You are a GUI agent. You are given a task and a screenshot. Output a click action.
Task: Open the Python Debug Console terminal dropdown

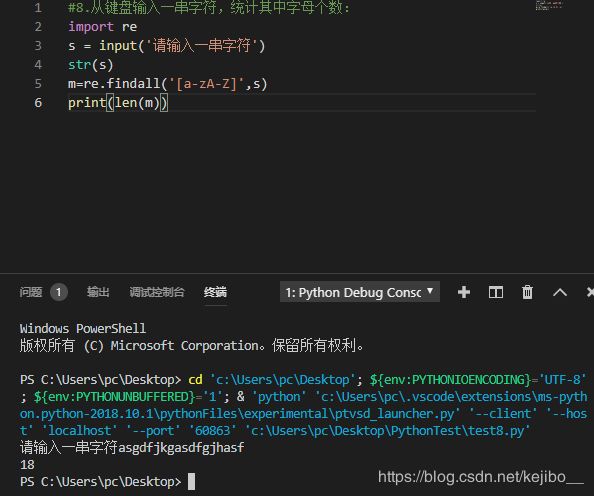pos(360,292)
